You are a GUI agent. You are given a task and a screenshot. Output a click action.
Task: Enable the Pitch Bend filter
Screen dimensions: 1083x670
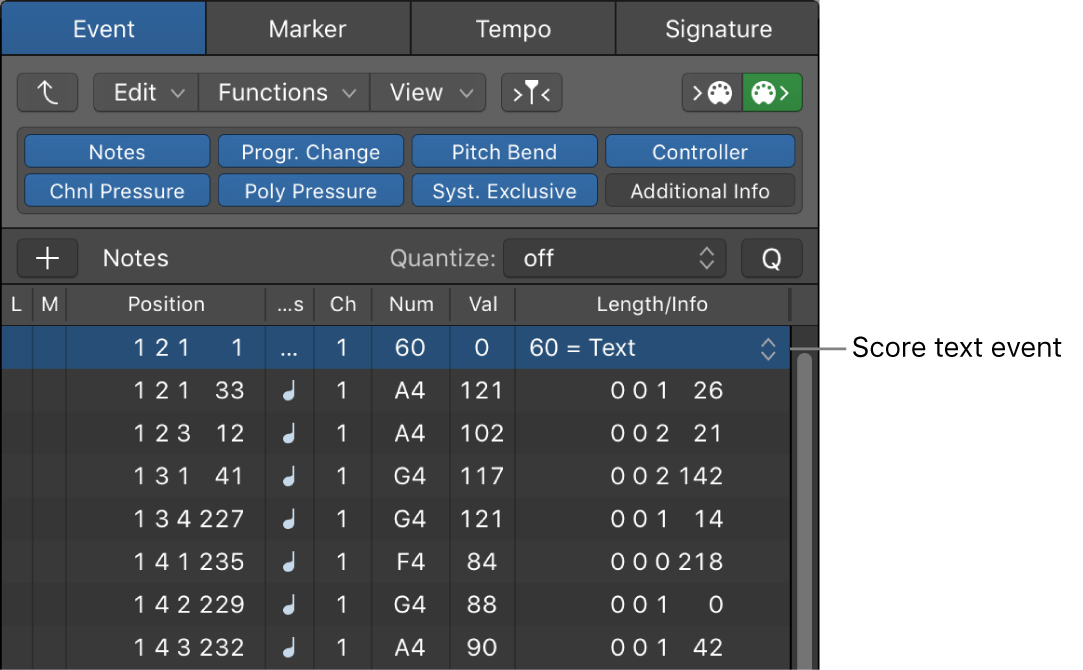click(504, 151)
